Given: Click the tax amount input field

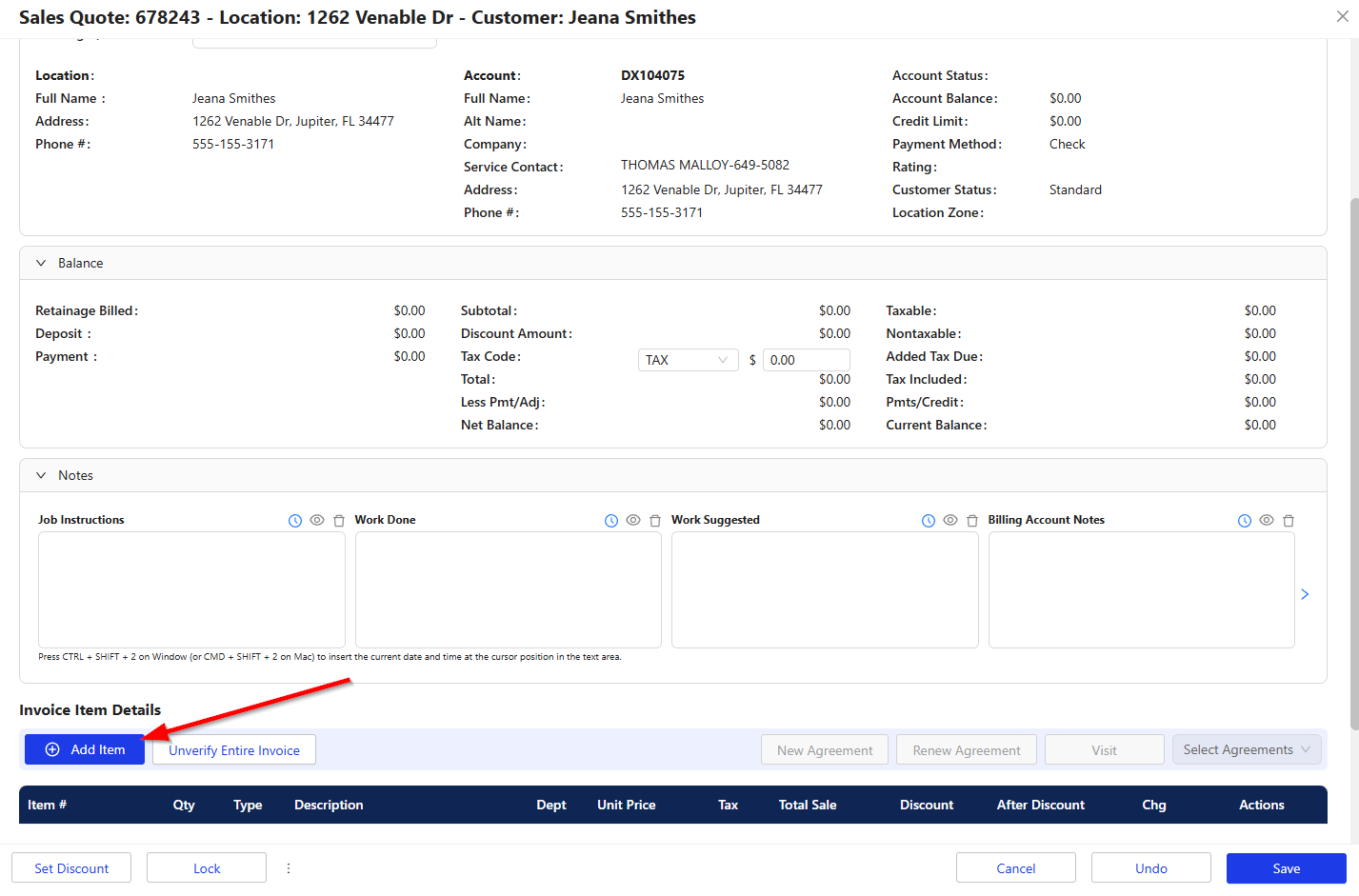Looking at the screenshot, I should click(x=807, y=360).
